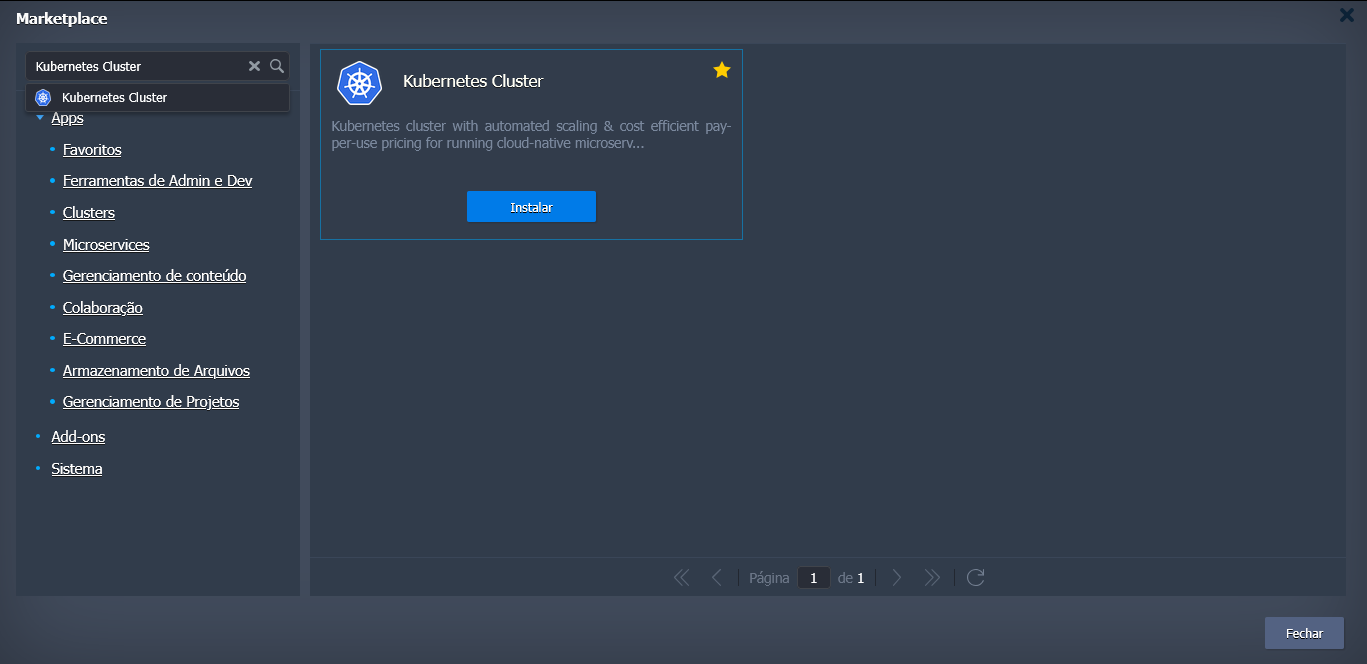Open the Colaboração category

tap(103, 308)
